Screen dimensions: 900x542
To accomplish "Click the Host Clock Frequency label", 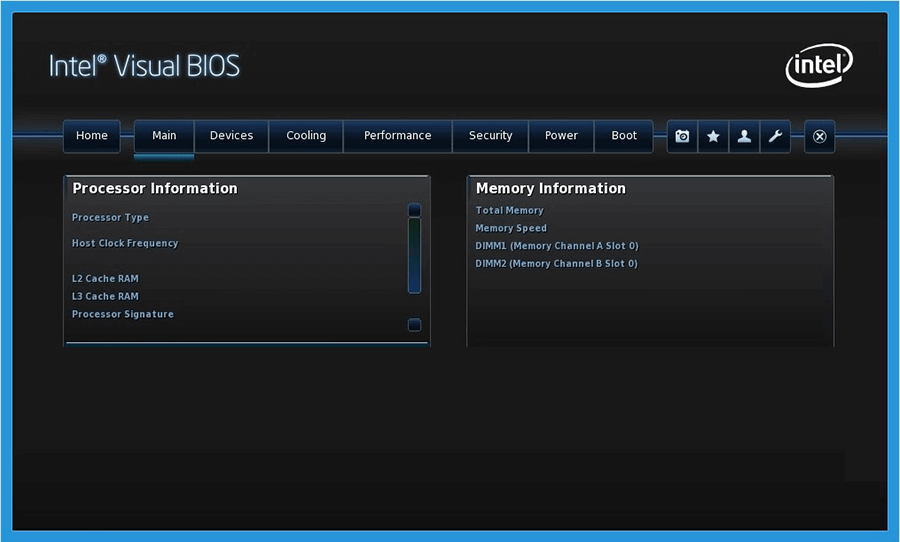I will click(x=125, y=243).
